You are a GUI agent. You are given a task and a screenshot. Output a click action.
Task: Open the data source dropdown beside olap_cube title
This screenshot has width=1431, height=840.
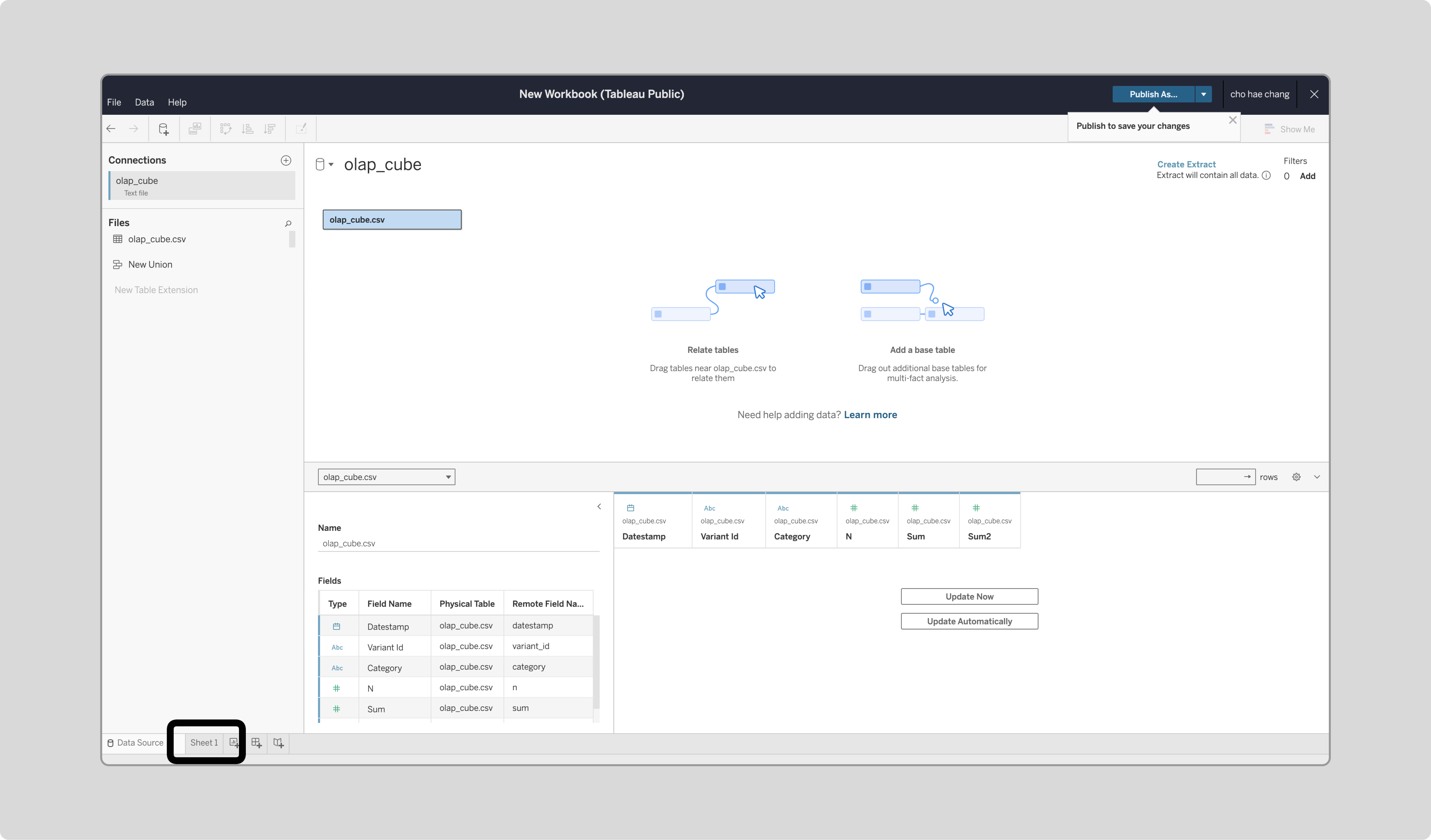tap(324, 164)
